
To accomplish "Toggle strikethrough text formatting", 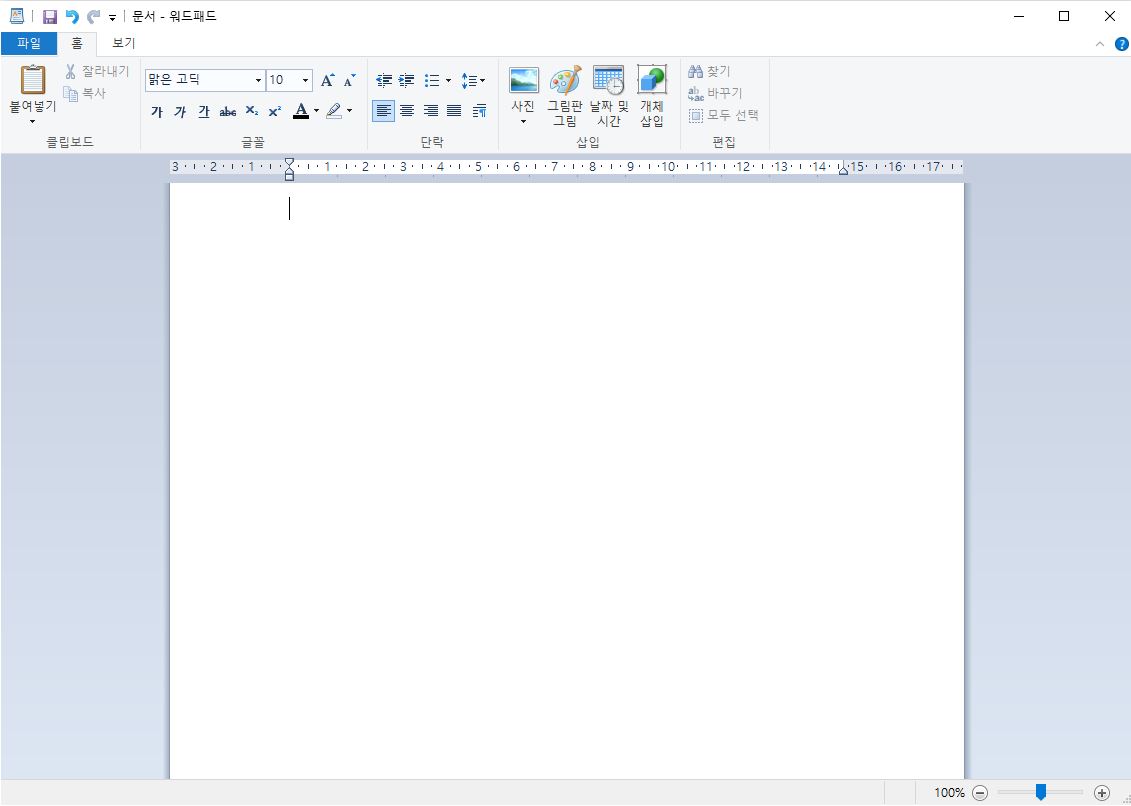I will point(228,112).
